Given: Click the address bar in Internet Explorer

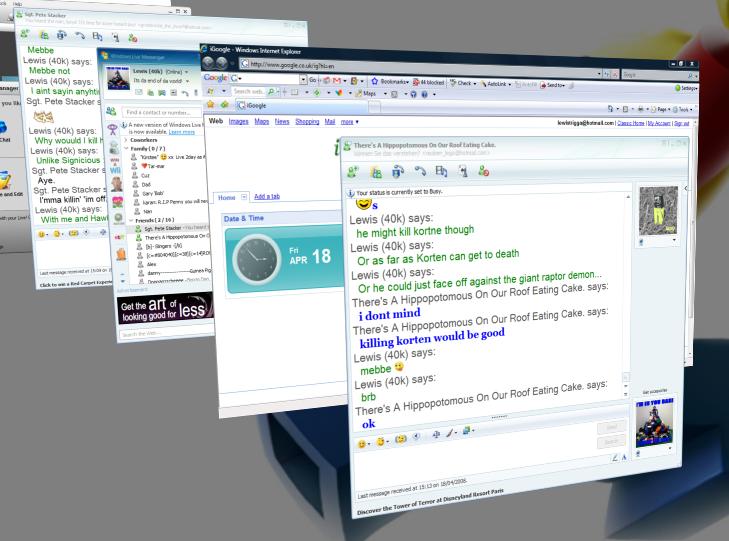Looking at the screenshot, I should pyautogui.click(x=421, y=68).
